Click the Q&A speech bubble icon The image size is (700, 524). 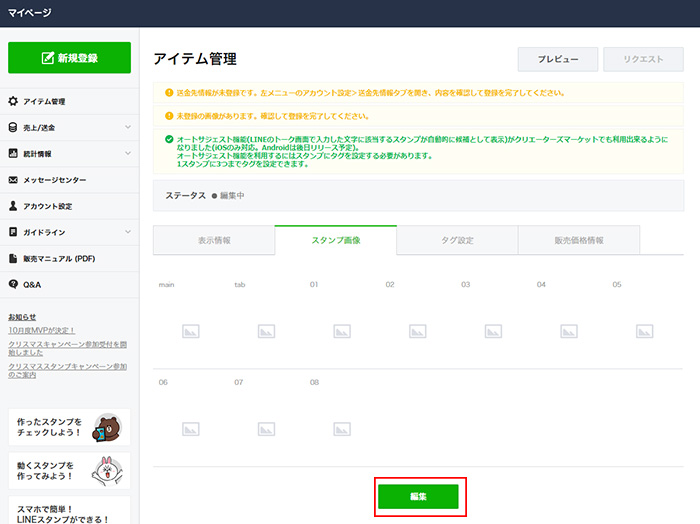(x=13, y=284)
